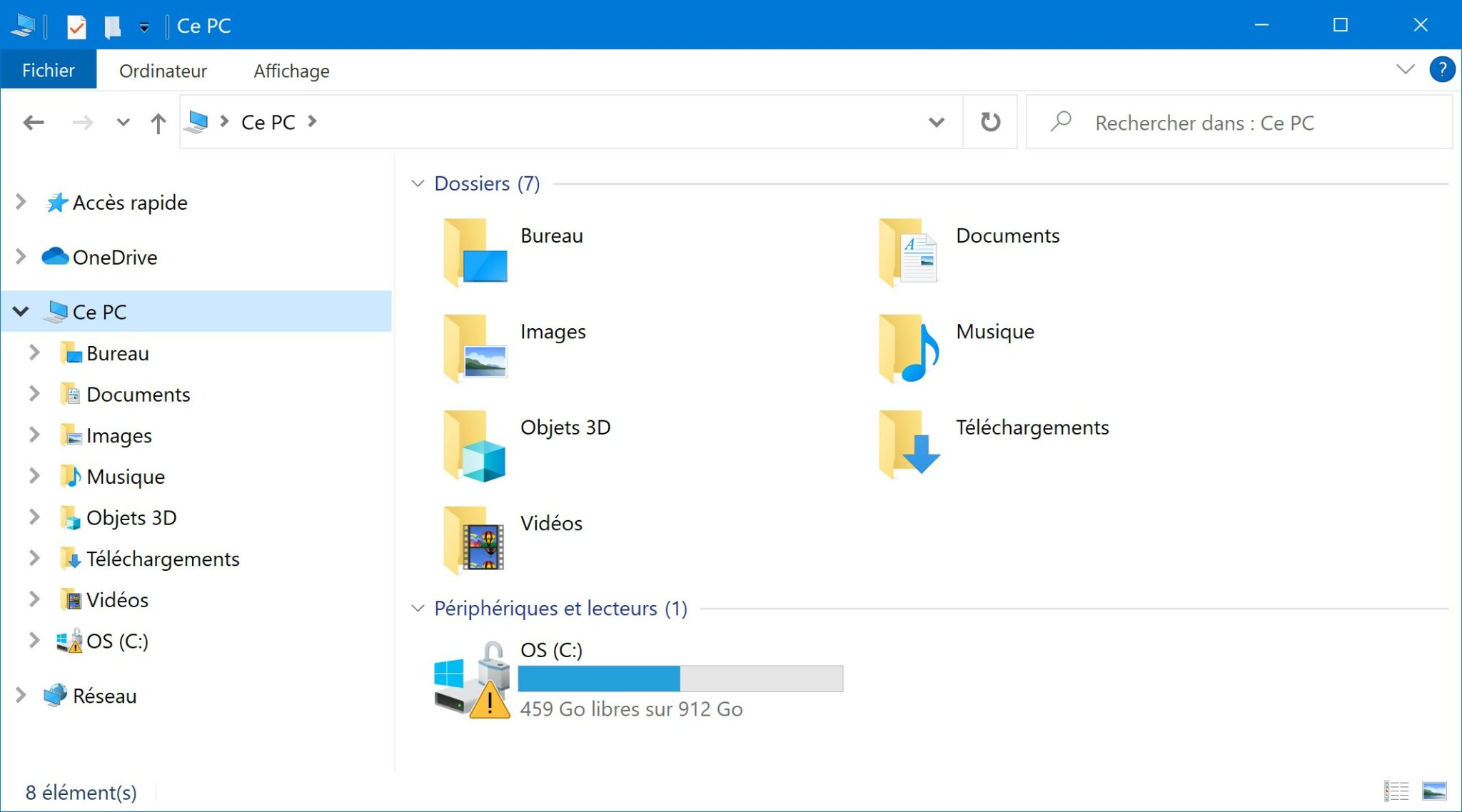This screenshot has height=812, width=1462.
Task: Collapse the Dossiers section
Action: 418,183
